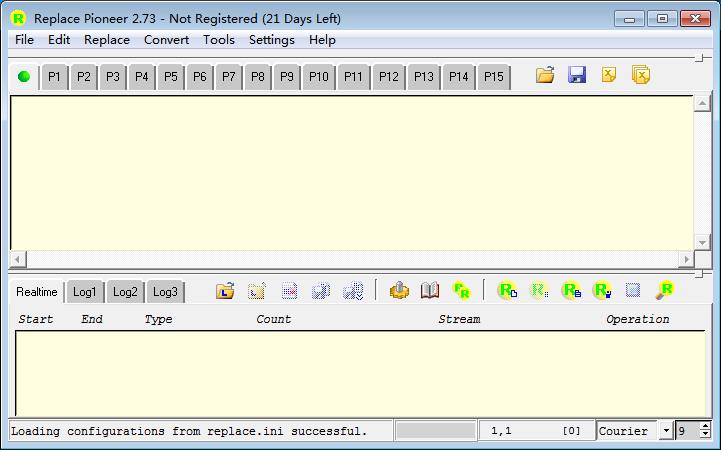Open the orange gear settings icon
Screen dimensions: 721x450
click(400, 291)
